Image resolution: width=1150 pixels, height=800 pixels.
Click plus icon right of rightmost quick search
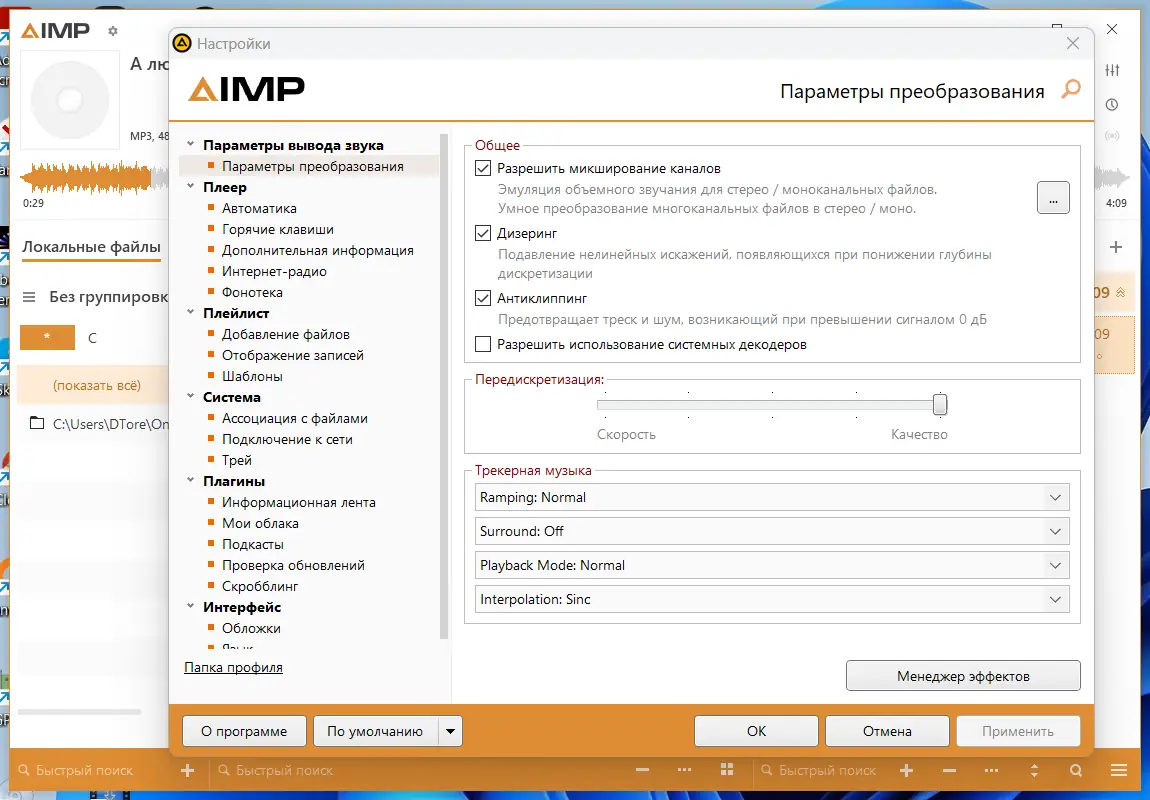click(x=907, y=770)
